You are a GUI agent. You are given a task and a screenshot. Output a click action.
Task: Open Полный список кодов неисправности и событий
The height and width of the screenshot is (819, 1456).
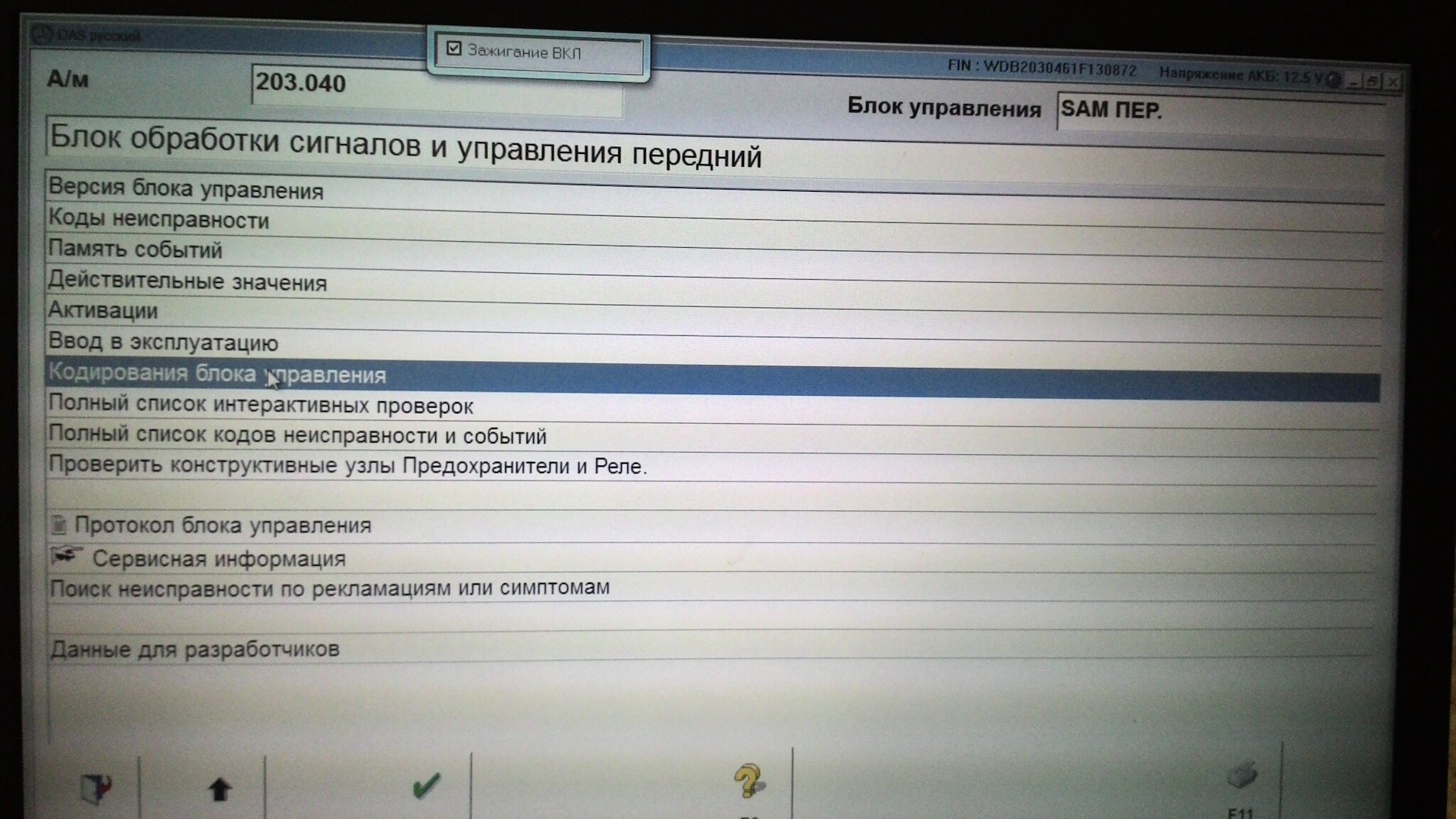(x=714, y=438)
